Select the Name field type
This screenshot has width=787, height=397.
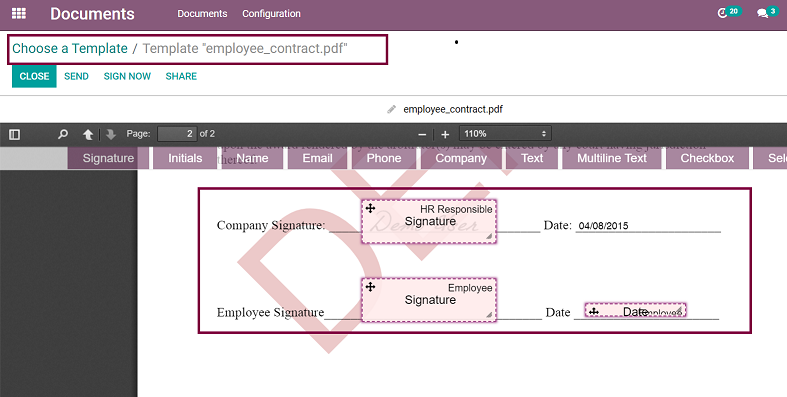point(252,158)
